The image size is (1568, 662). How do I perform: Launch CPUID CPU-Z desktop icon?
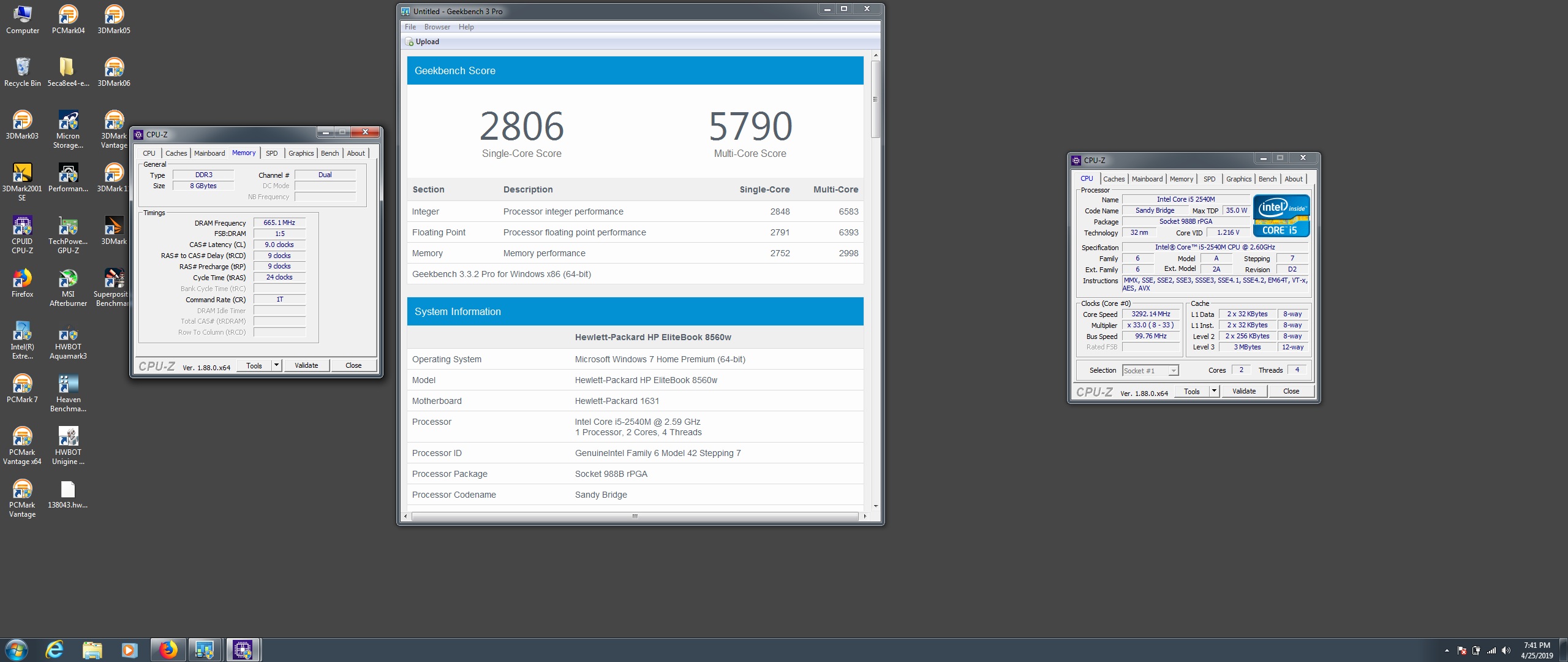(x=22, y=235)
